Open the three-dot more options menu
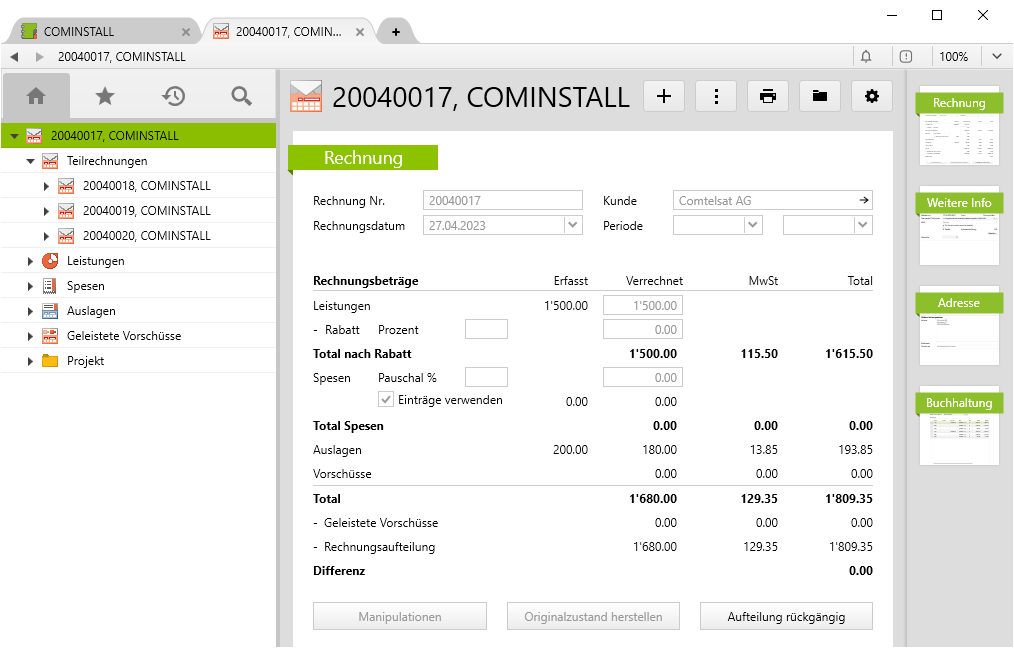 pos(716,96)
